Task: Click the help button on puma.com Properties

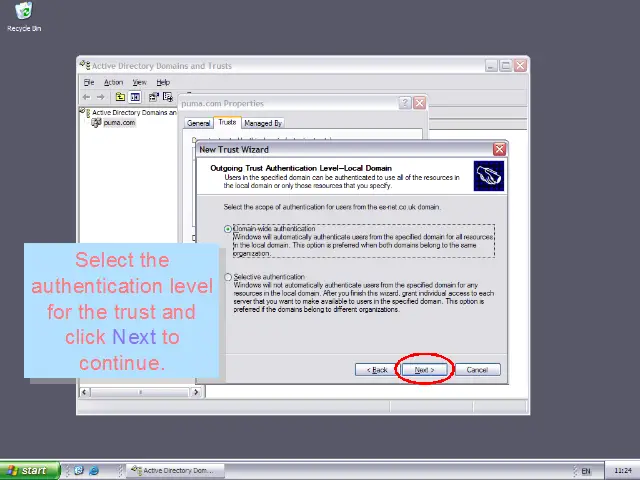Action: [404, 103]
